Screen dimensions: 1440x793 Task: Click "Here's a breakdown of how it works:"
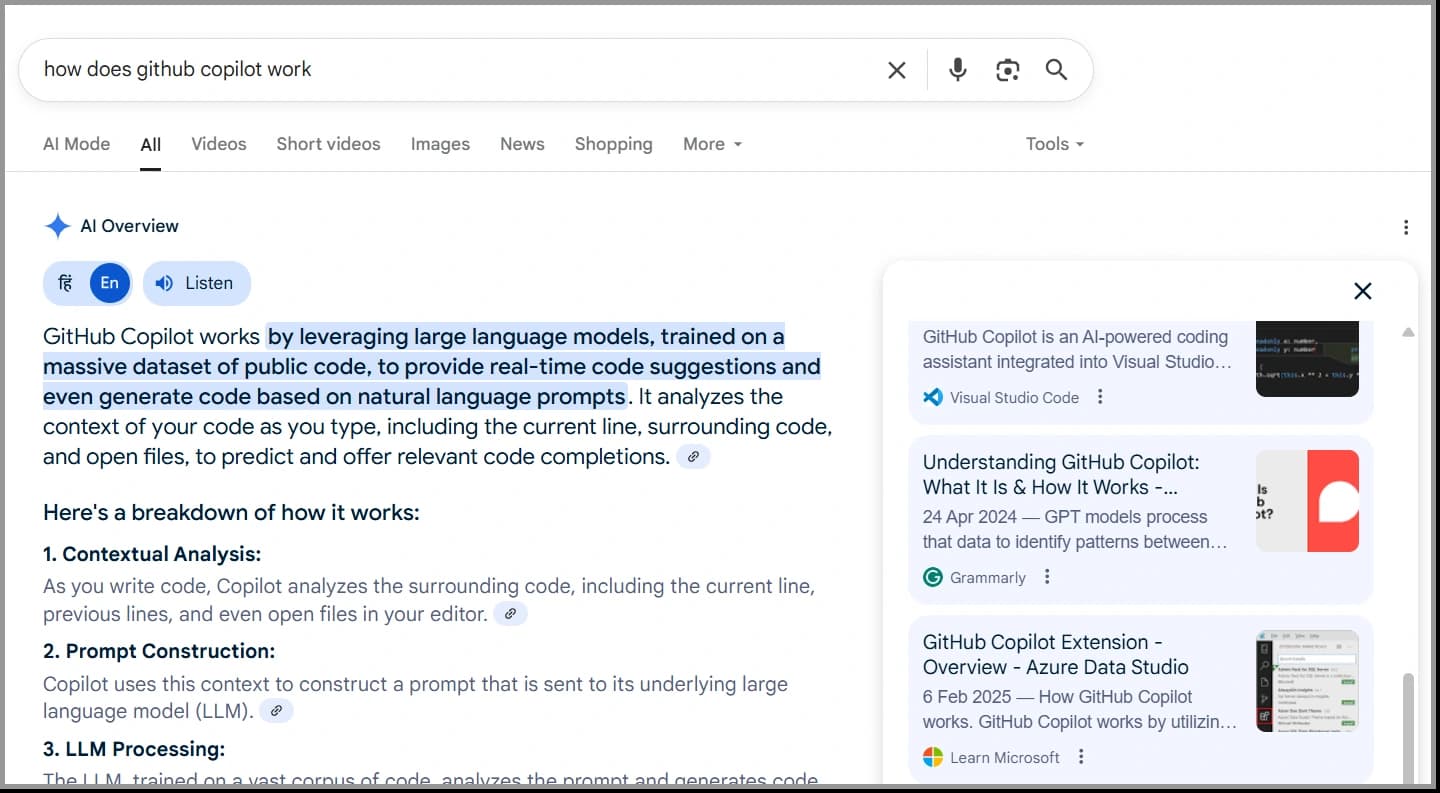click(x=231, y=513)
